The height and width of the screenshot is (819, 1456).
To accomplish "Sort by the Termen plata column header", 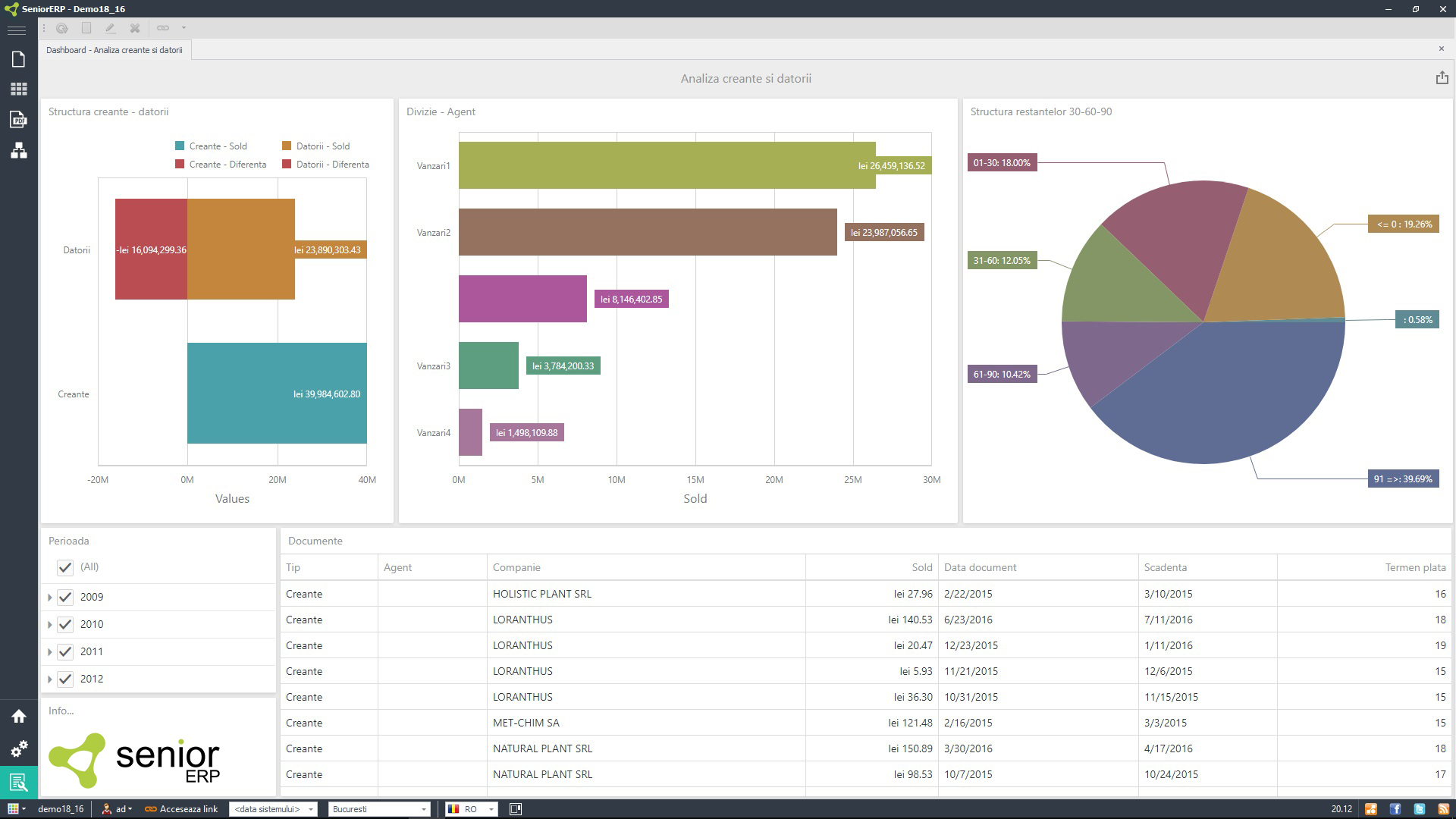I will pos(1364,567).
